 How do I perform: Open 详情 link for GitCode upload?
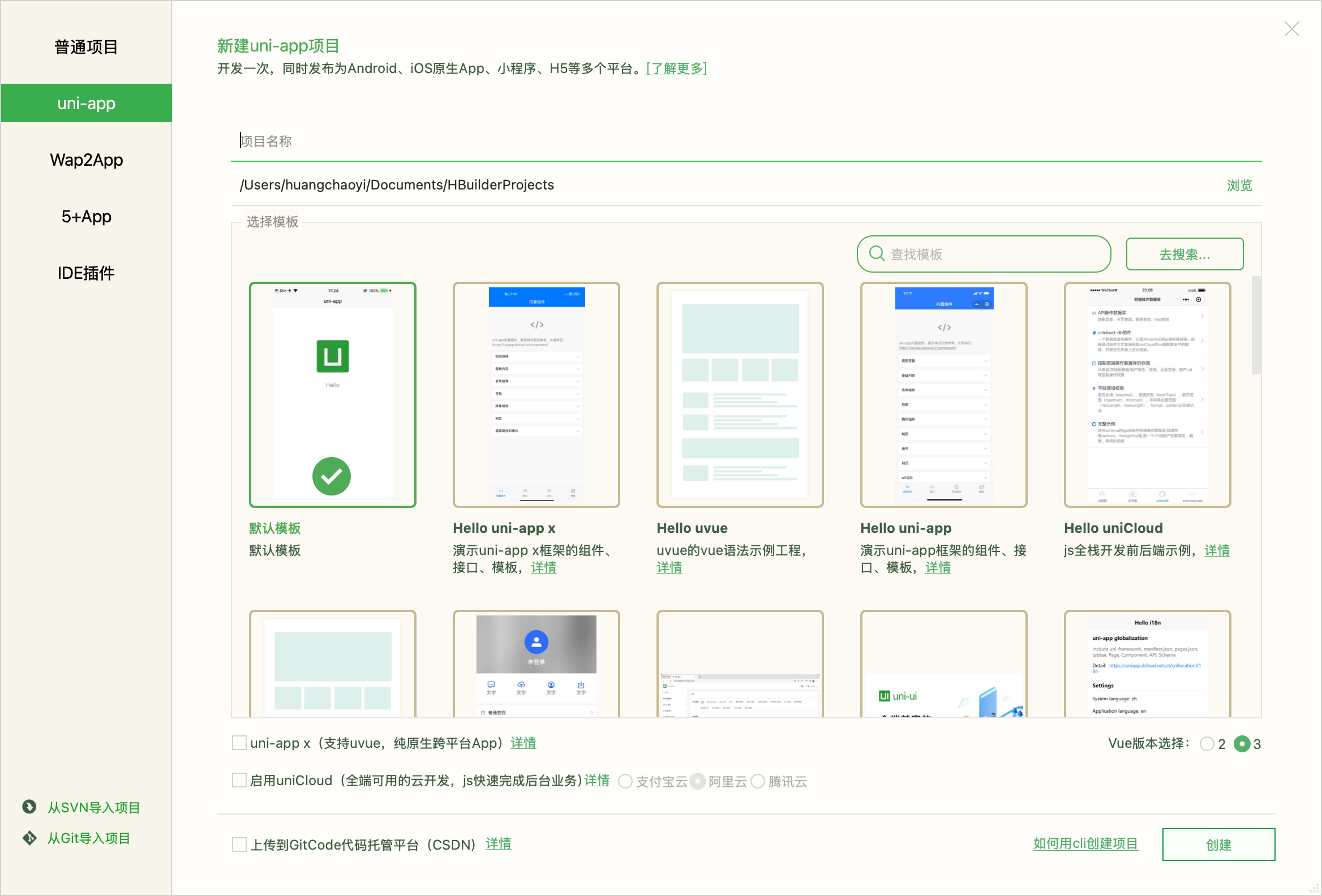pyautogui.click(x=499, y=844)
